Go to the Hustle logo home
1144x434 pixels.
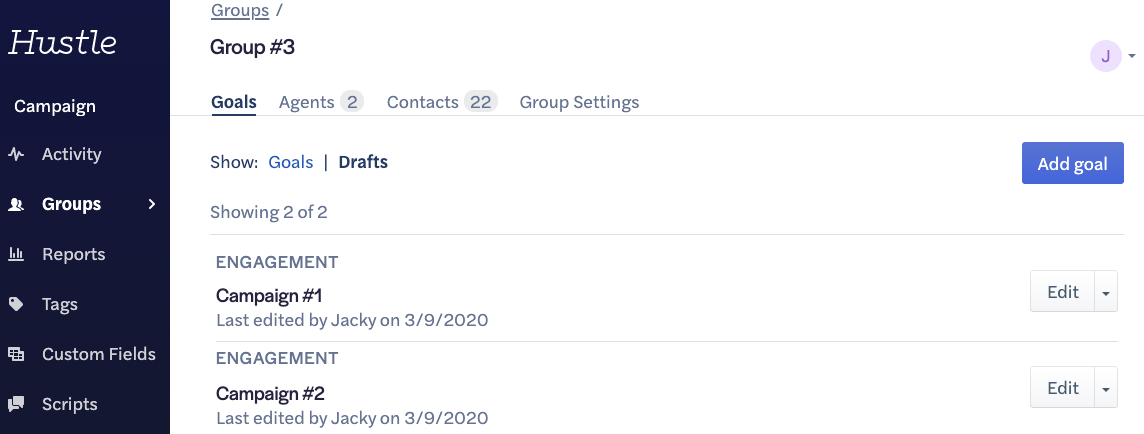coord(63,42)
